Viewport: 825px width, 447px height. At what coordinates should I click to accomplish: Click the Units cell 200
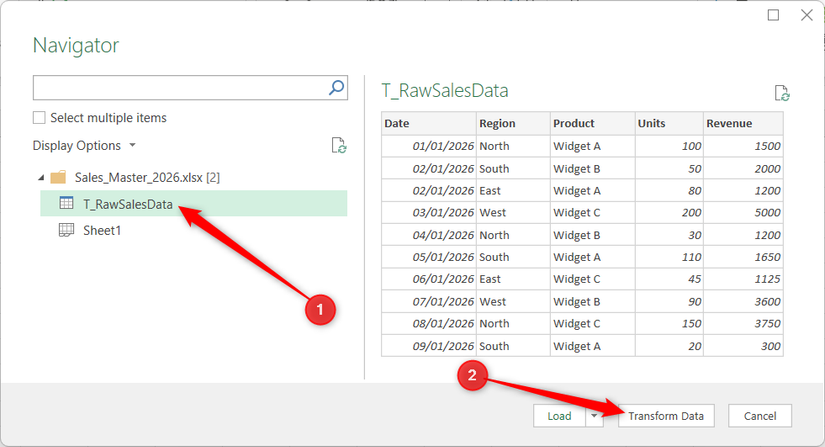[x=669, y=212]
